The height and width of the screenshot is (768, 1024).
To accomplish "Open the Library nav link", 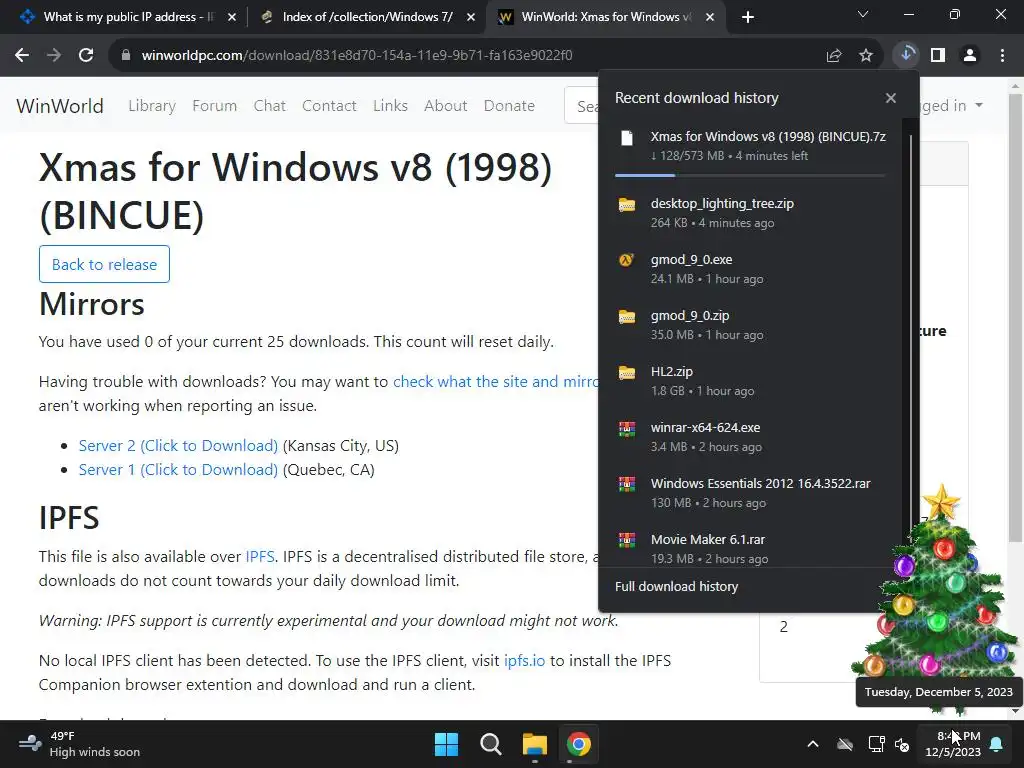I will [x=152, y=106].
